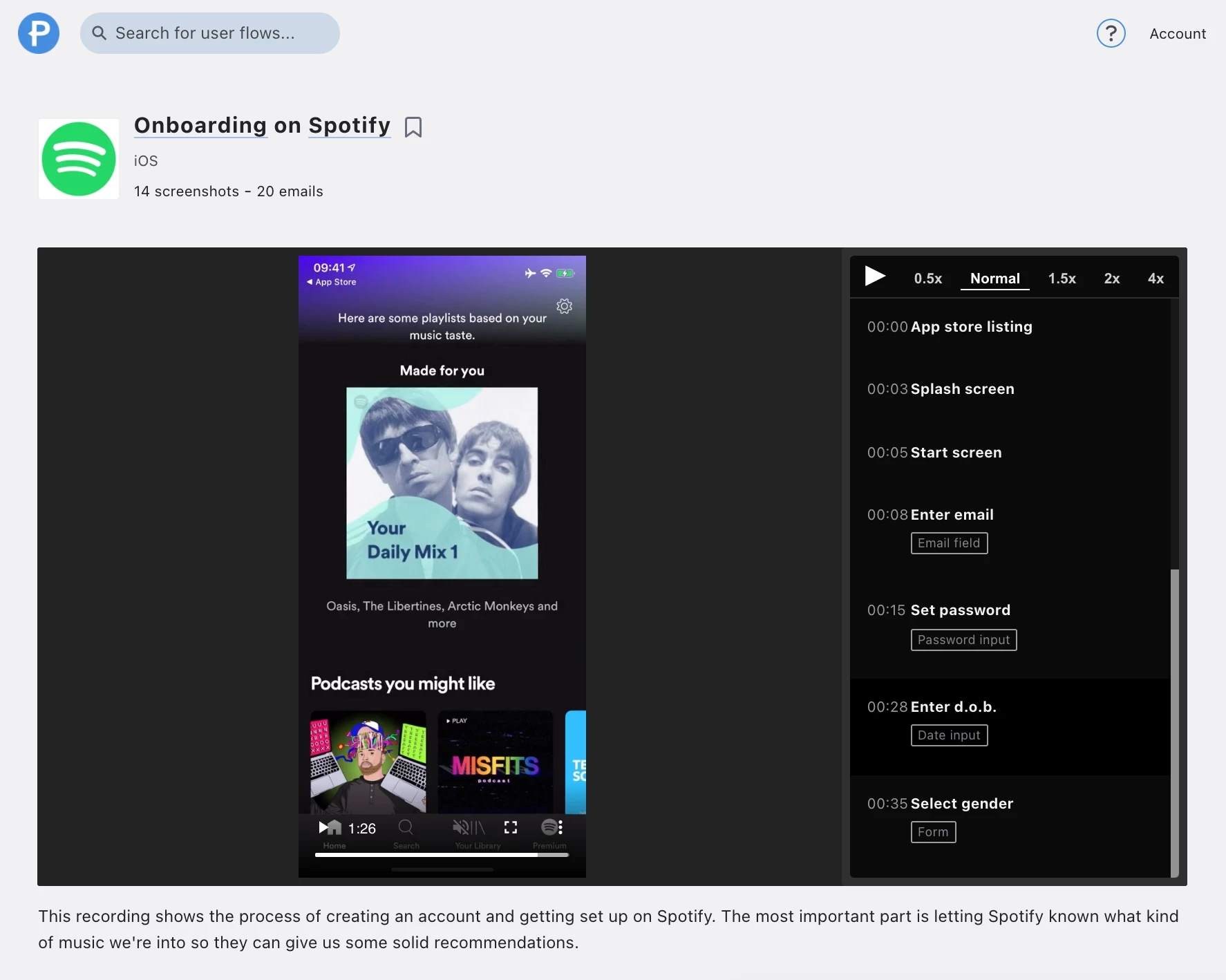
Task: Play the recording from the sidebar play button
Action: [x=875, y=276]
